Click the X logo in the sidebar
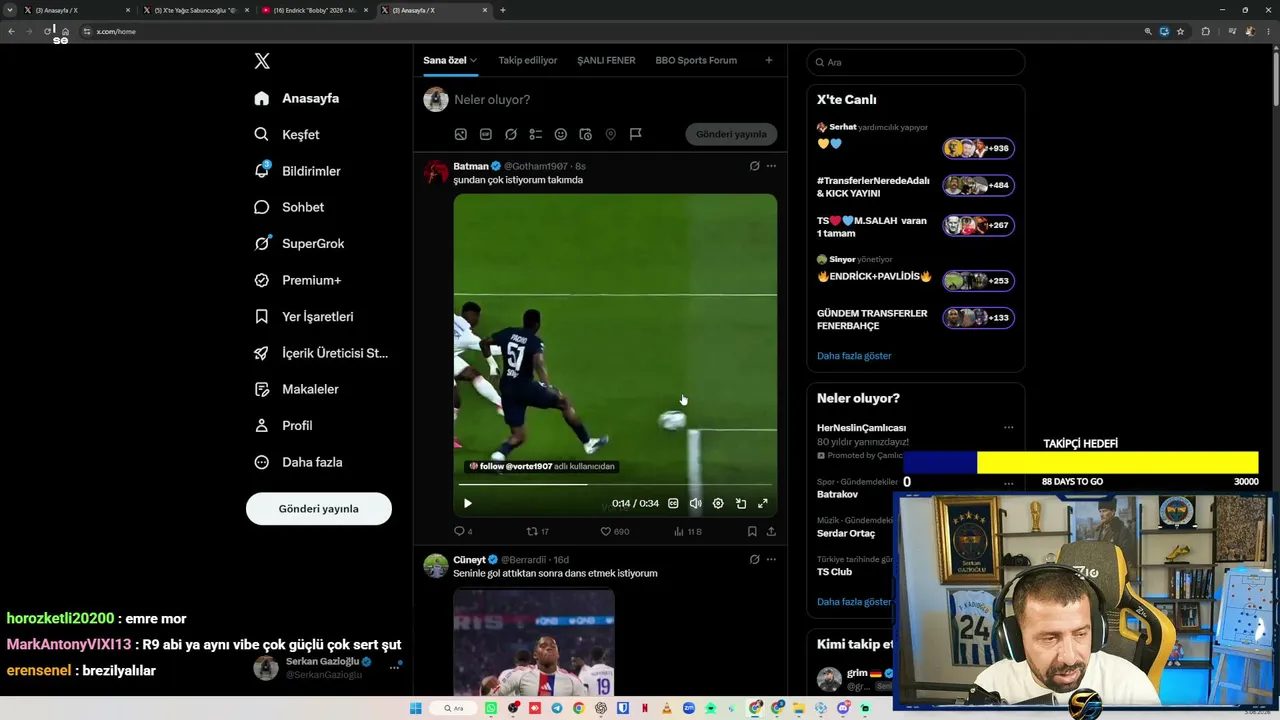1280x720 pixels. [x=262, y=61]
